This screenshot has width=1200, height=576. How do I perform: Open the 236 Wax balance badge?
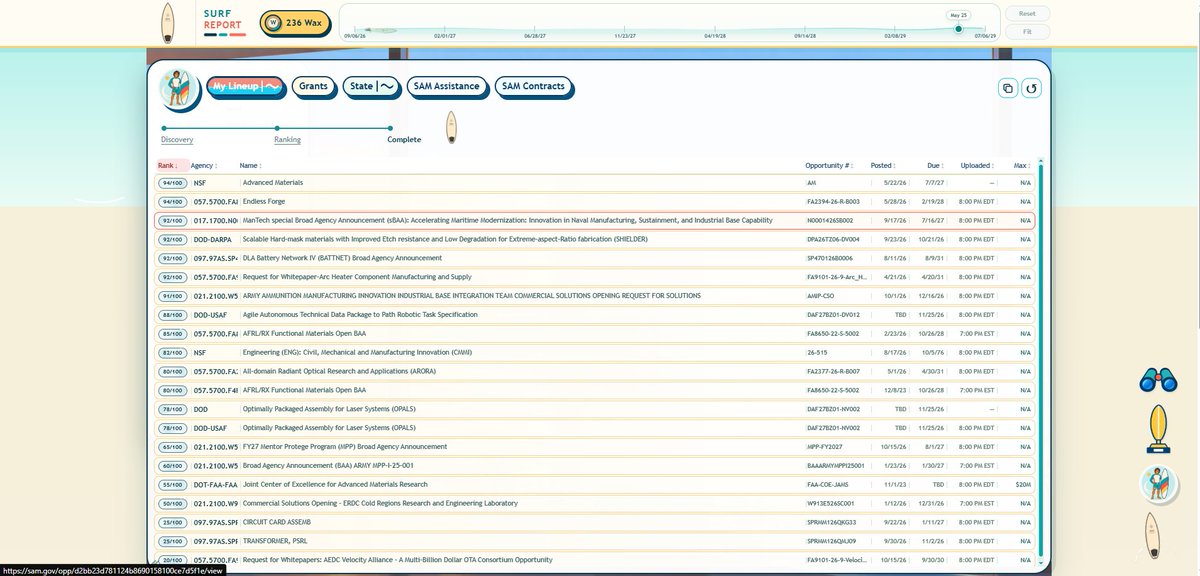294,22
